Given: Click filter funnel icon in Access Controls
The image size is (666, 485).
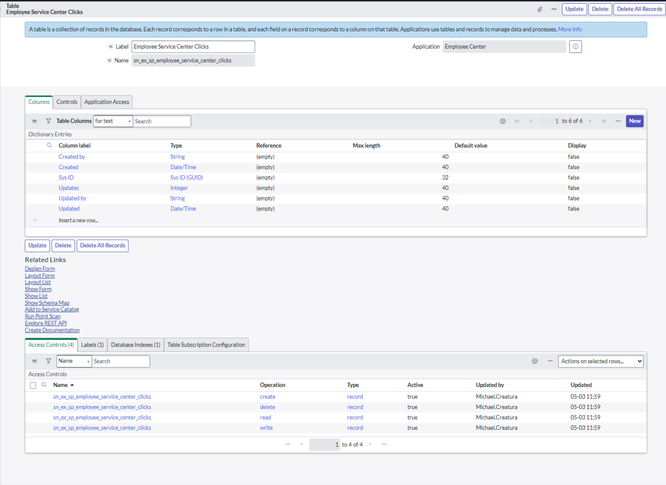Looking at the screenshot, I should pos(48,361).
